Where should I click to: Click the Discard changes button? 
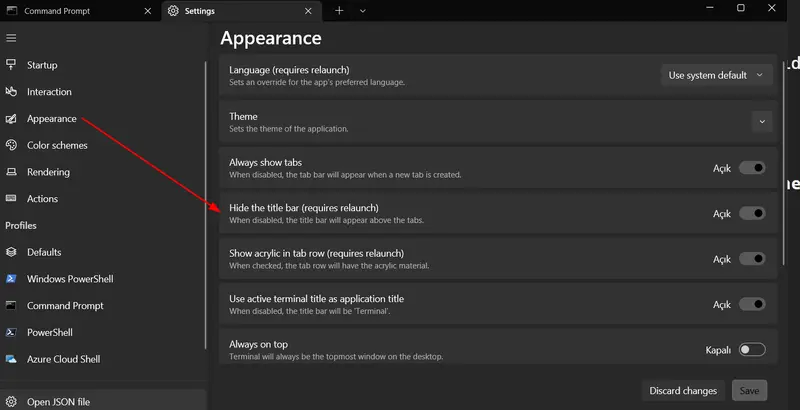click(683, 391)
